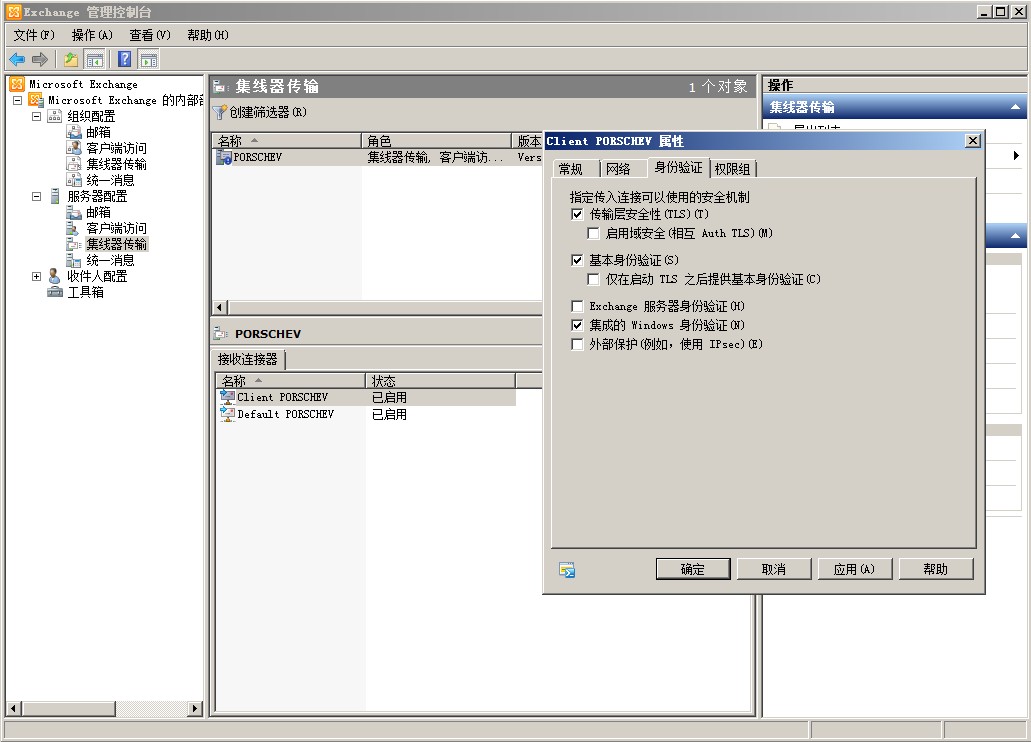1031x742 pixels.
Task: Click server list horizontal scrollbar left arrow
Action: [x=221, y=307]
